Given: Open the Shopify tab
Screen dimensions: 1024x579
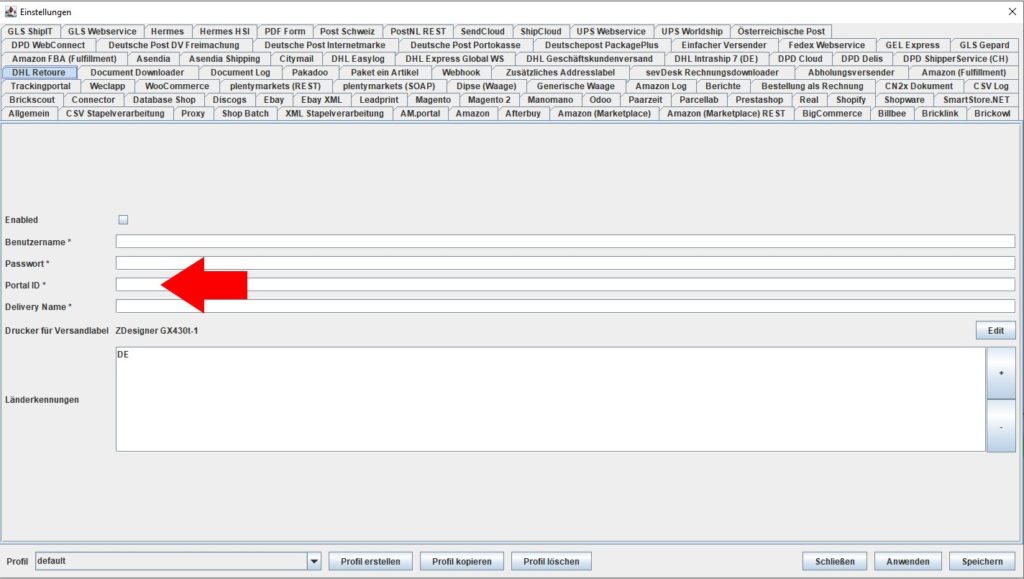Looking at the screenshot, I should (x=851, y=100).
